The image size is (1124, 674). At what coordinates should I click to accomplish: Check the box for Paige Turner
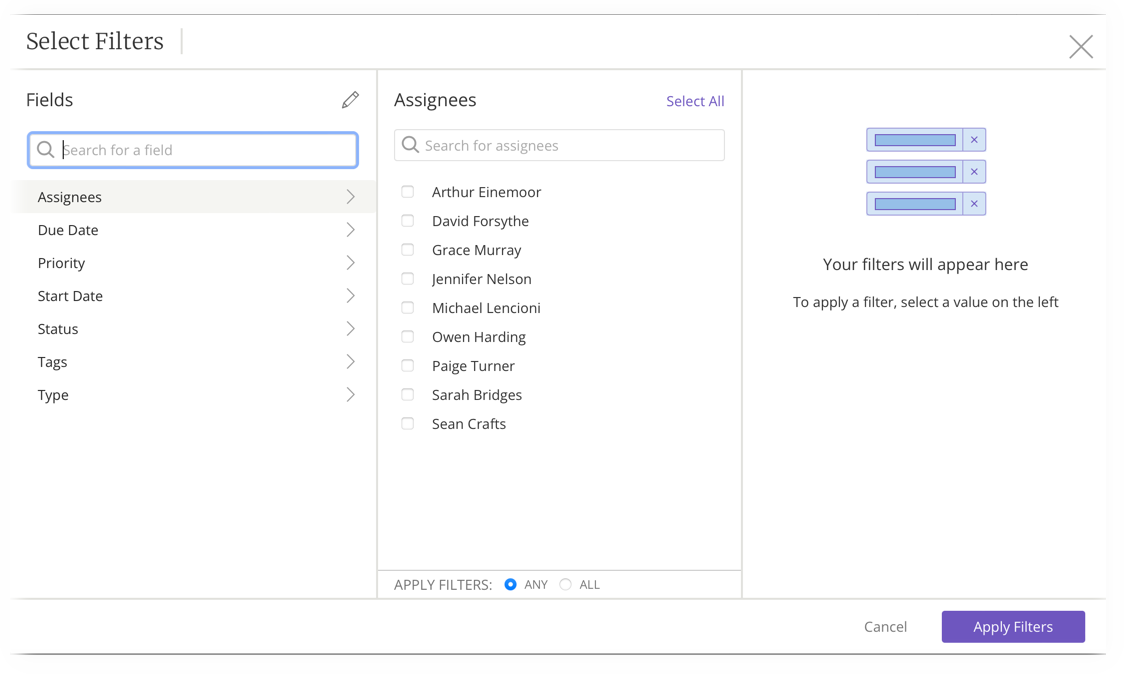point(407,365)
